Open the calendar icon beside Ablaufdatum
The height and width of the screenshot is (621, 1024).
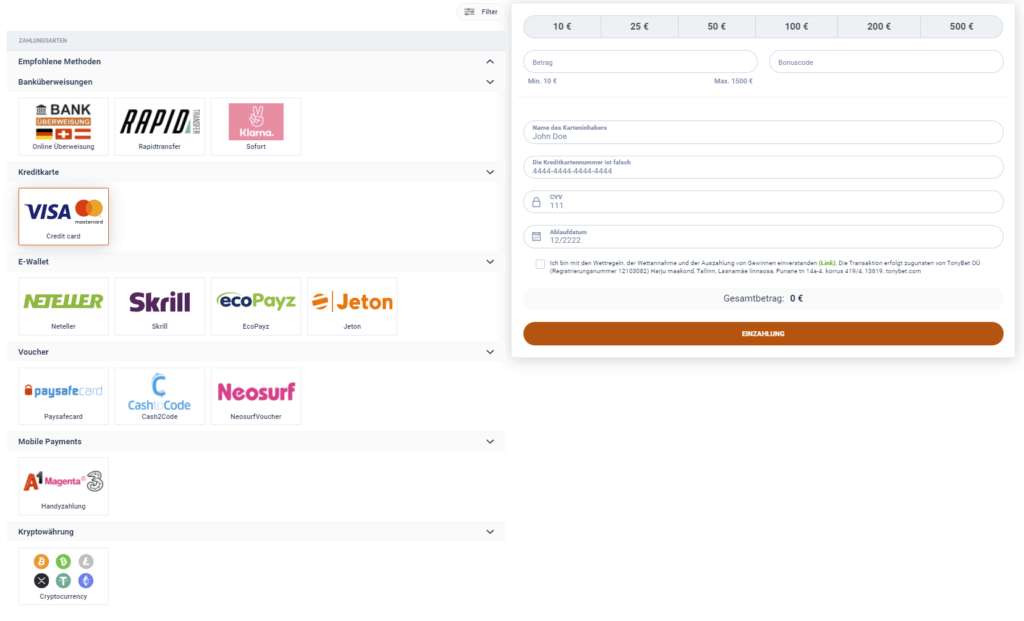[x=536, y=236]
